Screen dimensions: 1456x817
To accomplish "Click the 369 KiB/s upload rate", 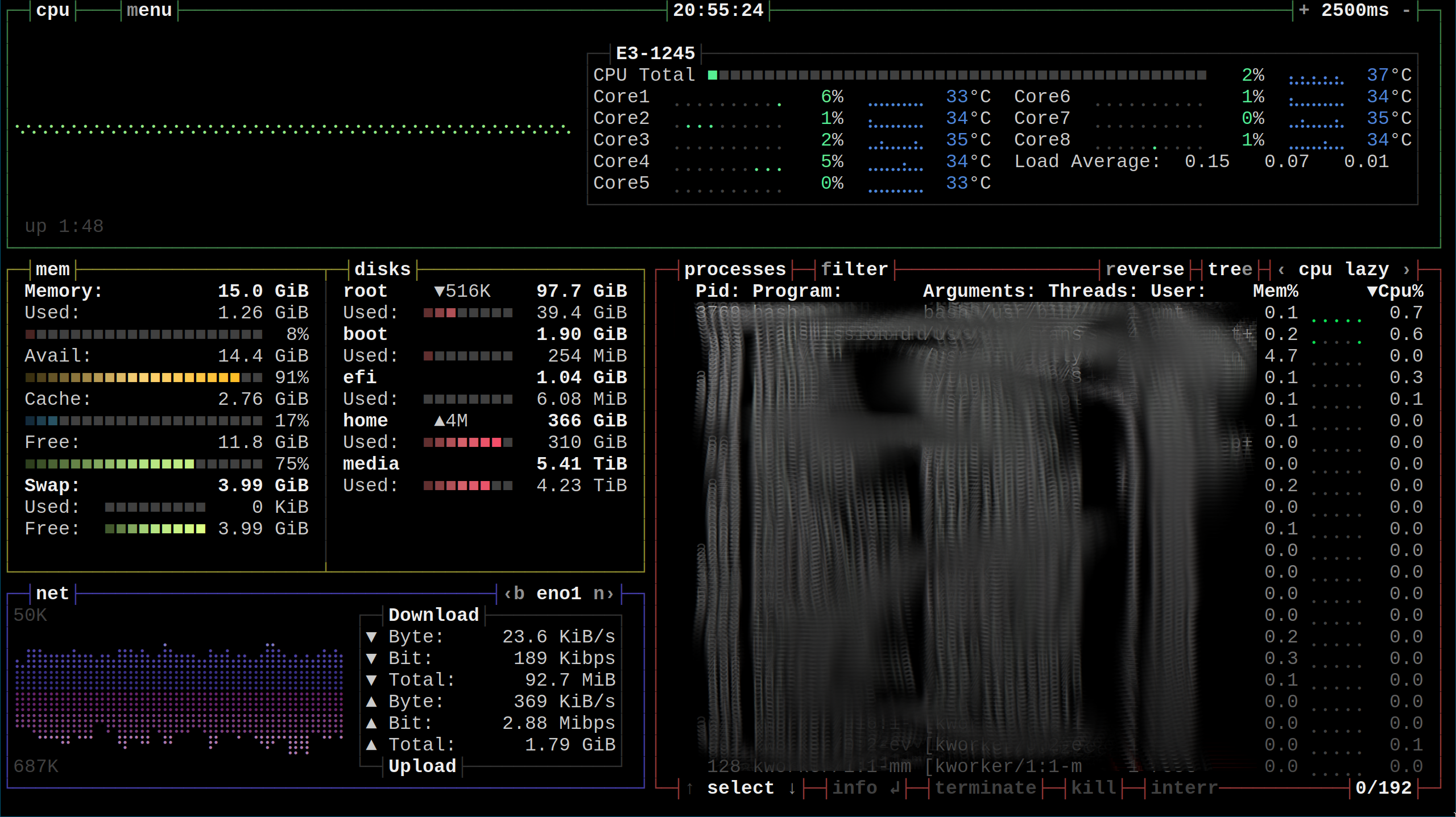I will pos(565,702).
